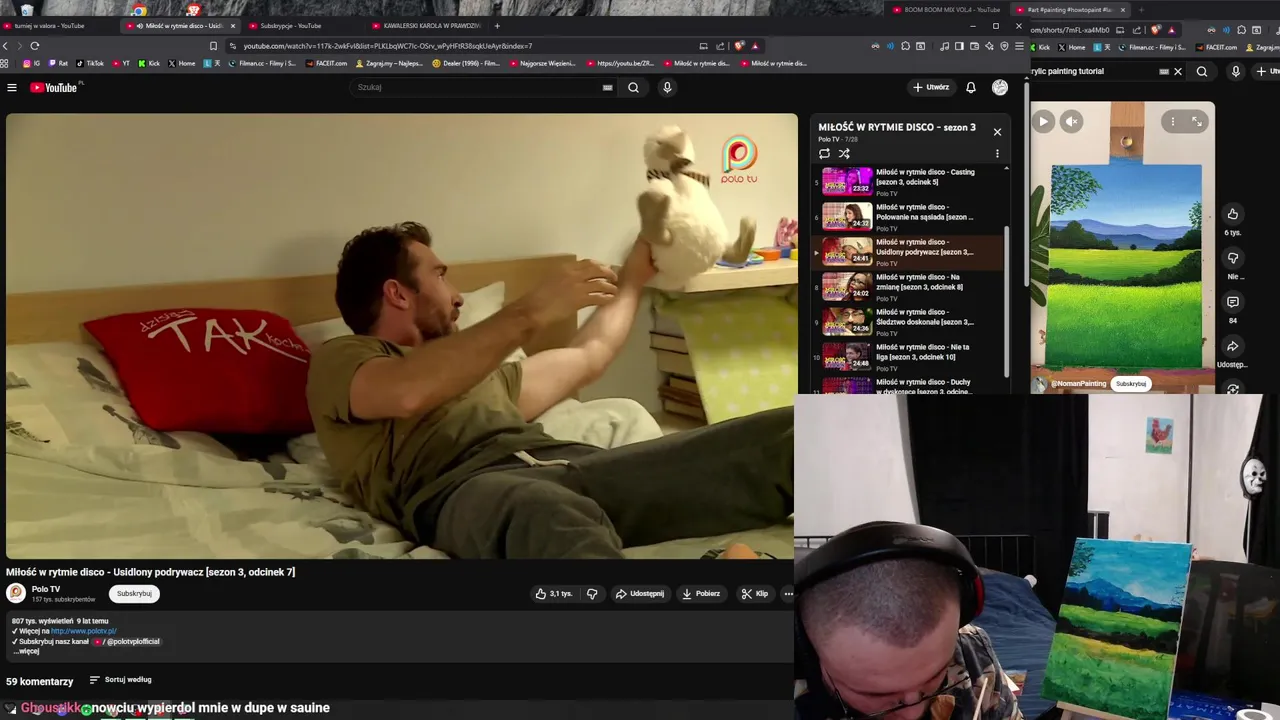Open the apps grid in bookmarks bar
Image resolution: width=1280 pixels, height=720 pixels.
(6, 64)
